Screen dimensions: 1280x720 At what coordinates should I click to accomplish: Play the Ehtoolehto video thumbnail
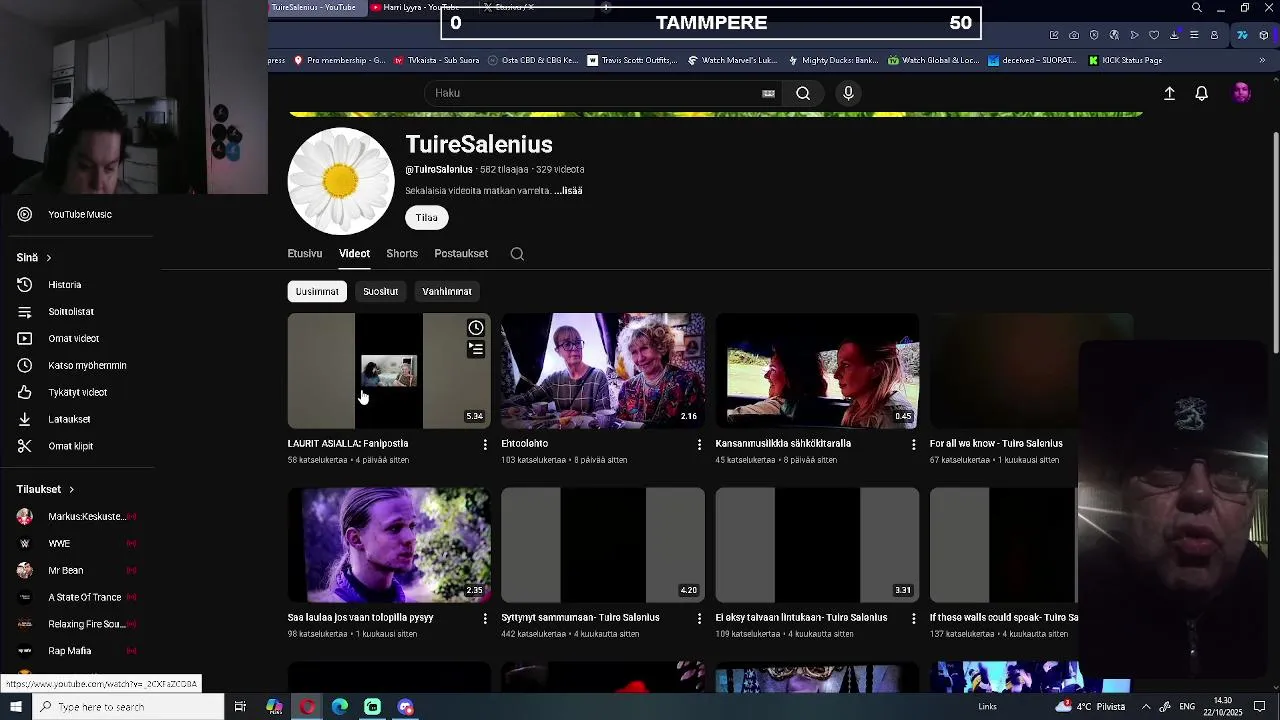pyautogui.click(x=603, y=371)
